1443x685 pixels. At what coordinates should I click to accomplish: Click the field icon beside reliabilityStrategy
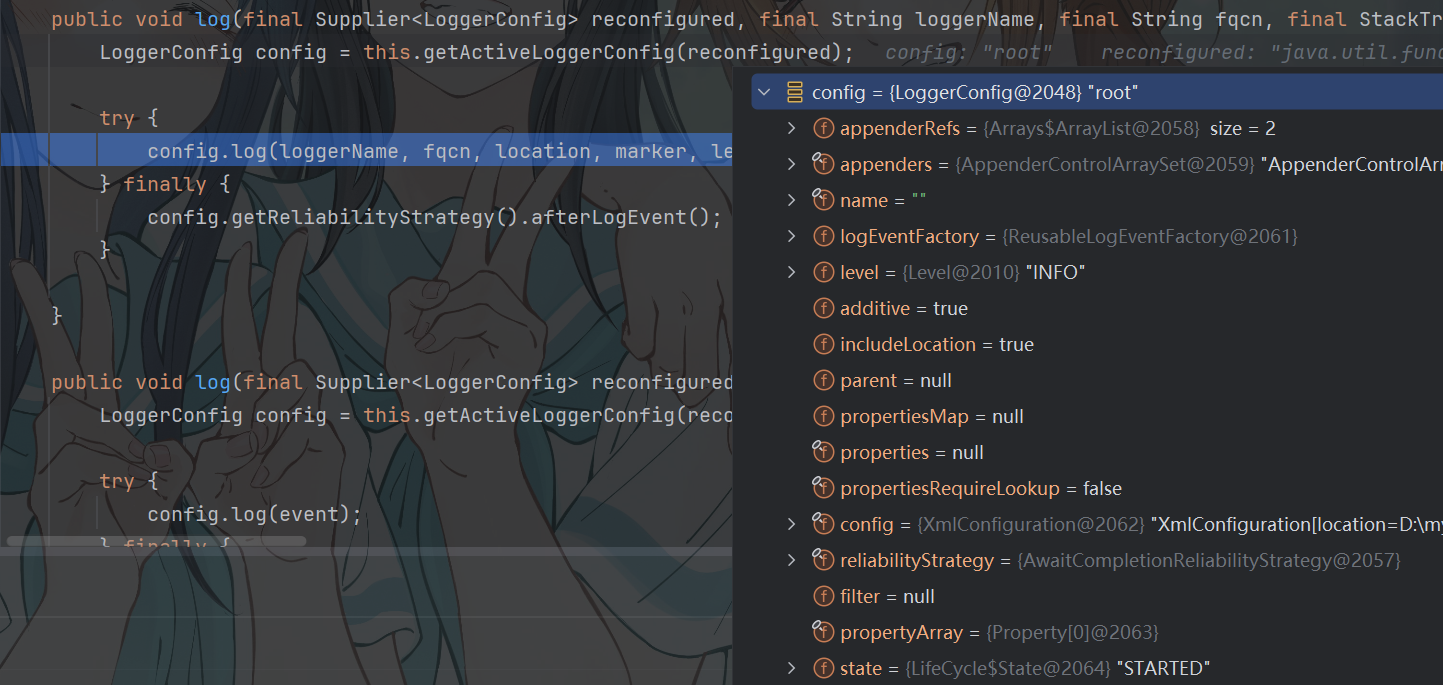coord(823,561)
